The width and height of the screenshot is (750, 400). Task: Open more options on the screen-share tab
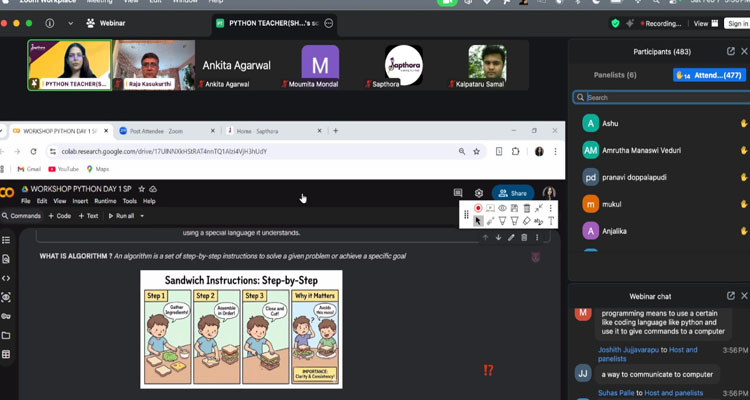click(330, 22)
